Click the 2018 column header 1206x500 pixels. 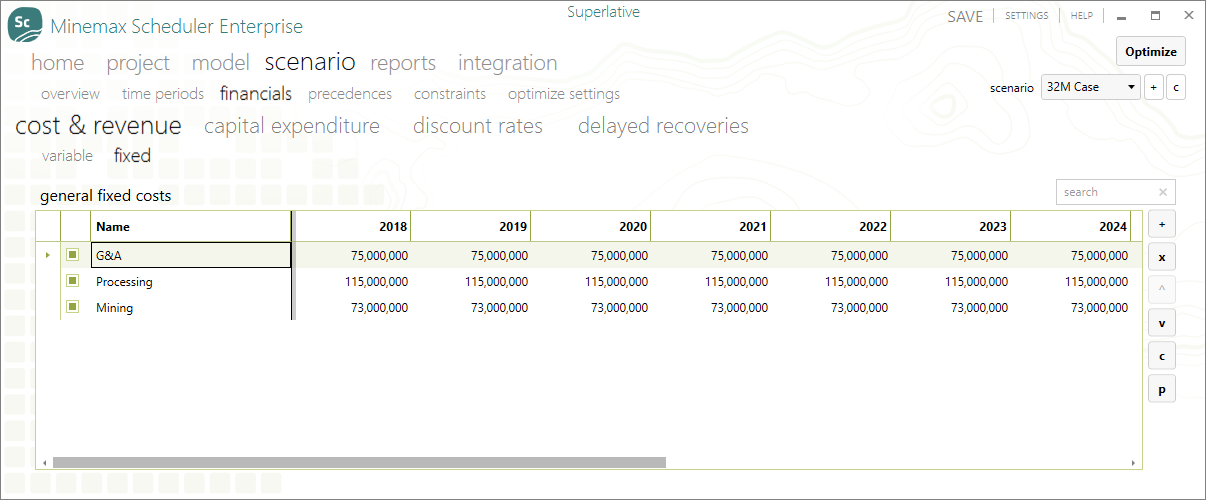coord(352,227)
